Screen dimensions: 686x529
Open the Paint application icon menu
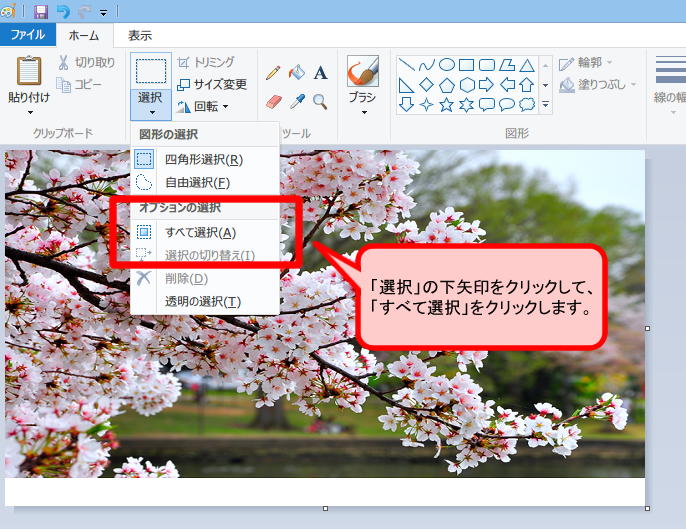(7, 11)
